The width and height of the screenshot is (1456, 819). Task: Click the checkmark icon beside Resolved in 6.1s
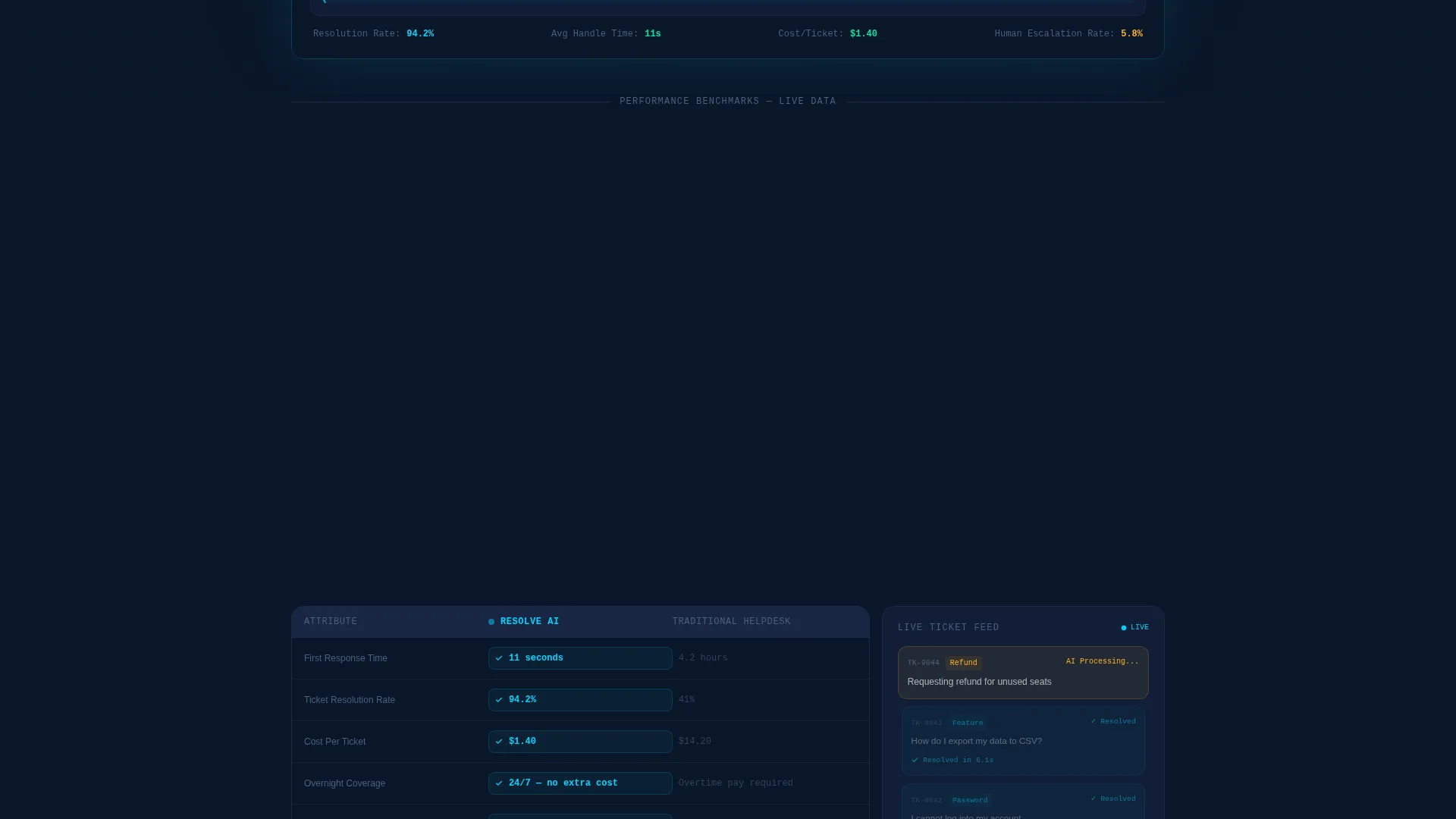pos(915,760)
